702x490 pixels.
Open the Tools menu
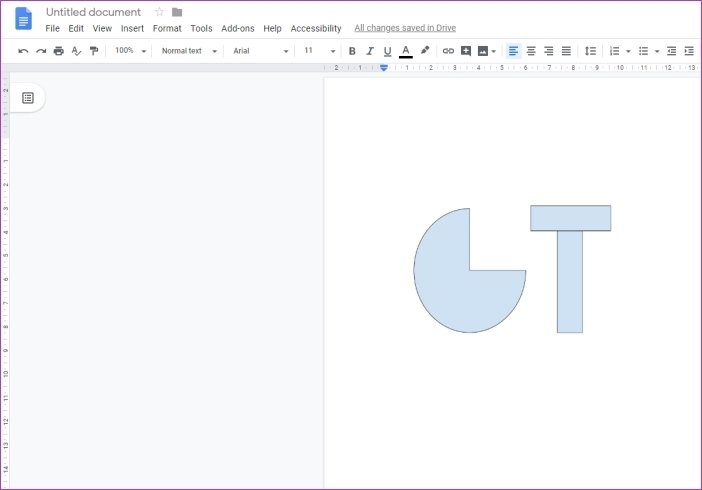point(201,28)
